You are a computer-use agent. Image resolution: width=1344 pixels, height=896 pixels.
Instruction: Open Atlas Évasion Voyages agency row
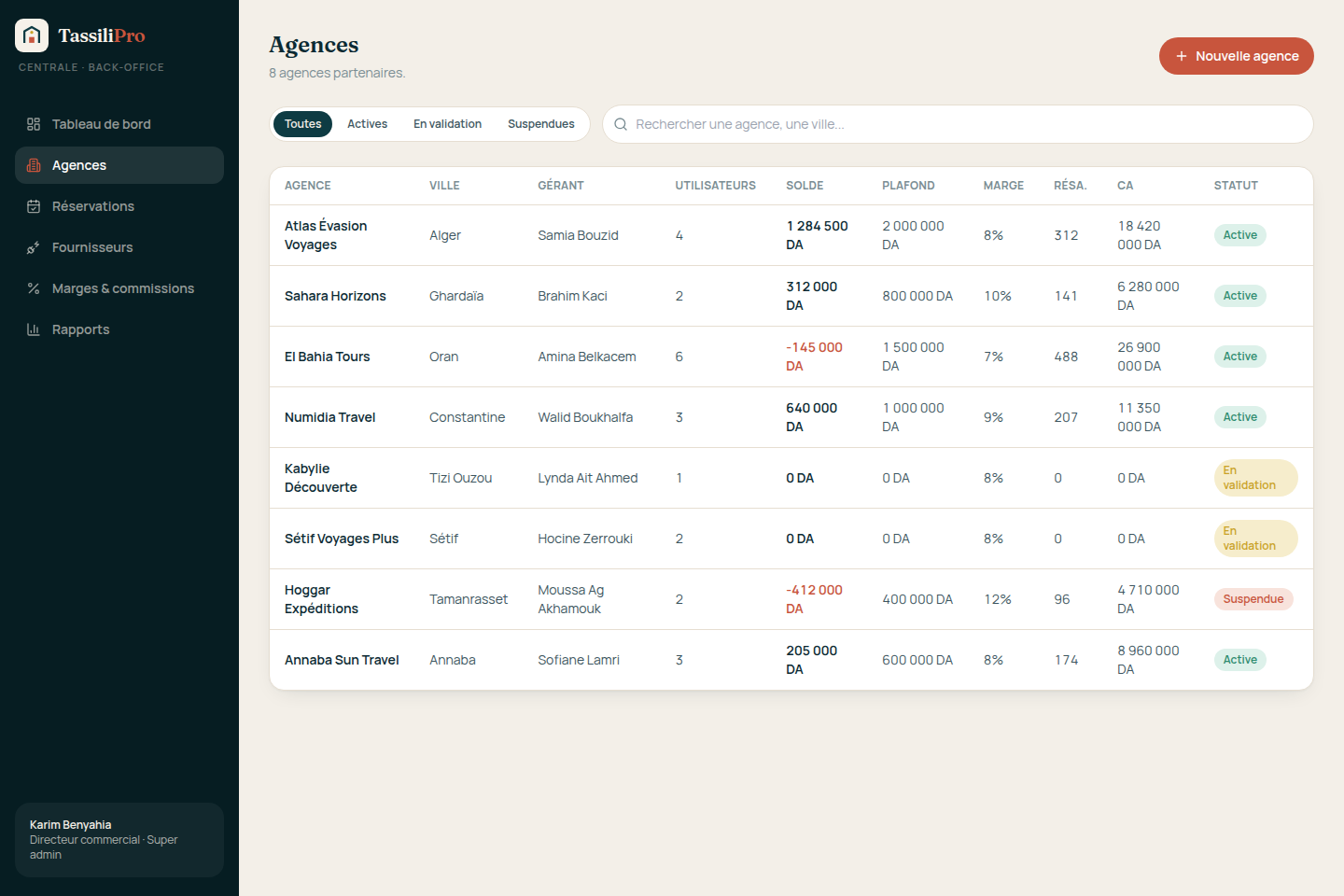coord(791,235)
